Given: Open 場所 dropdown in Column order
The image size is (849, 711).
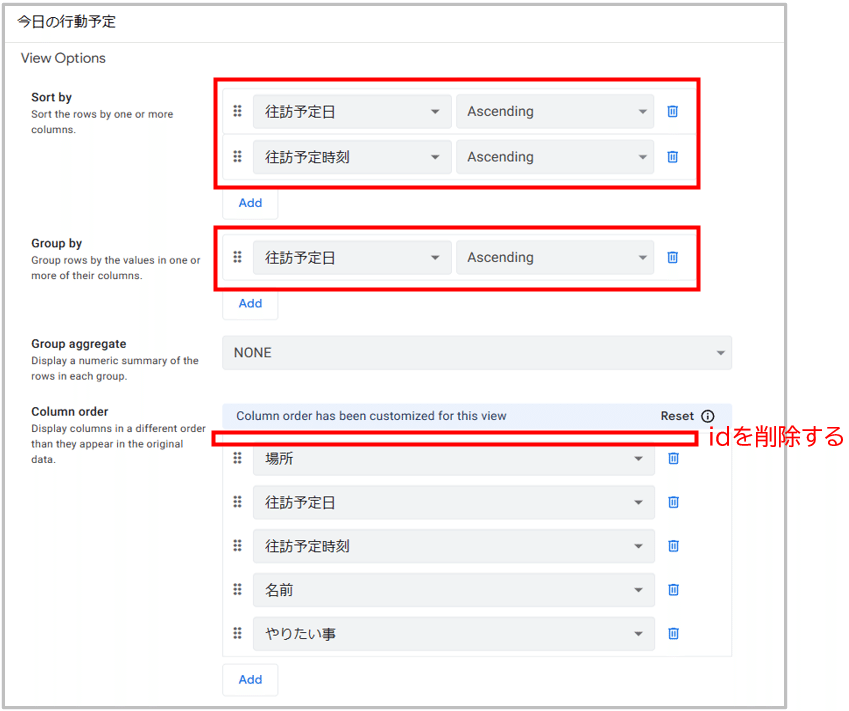Looking at the screenshot, I should (x=454, y=459).
